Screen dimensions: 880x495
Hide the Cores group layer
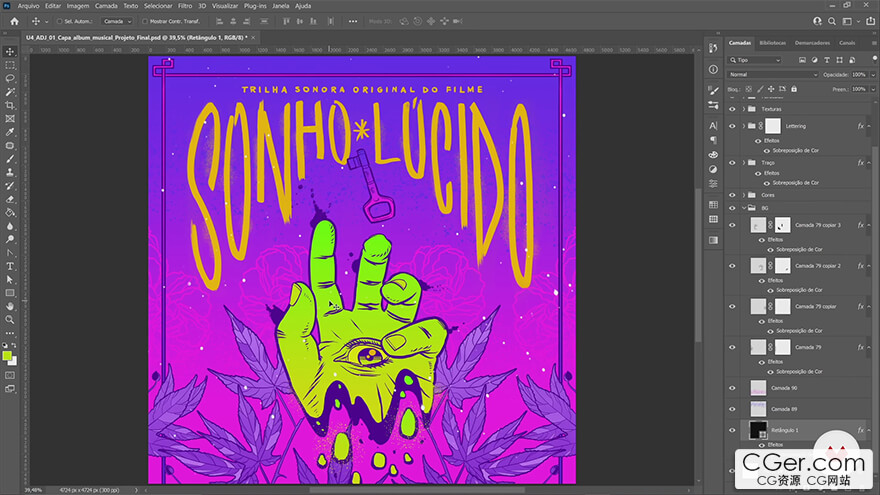click(x=732, y=195)
